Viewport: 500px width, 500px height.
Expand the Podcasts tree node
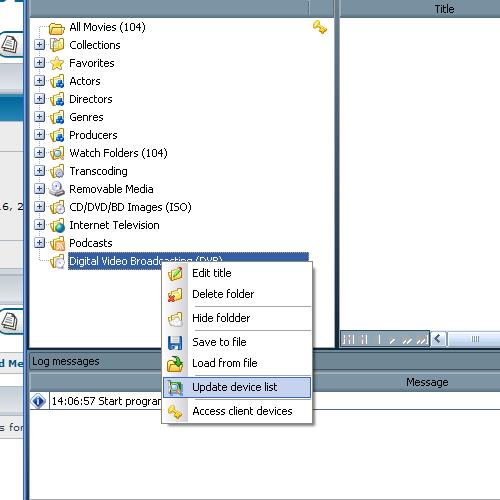tap(39, 243)
